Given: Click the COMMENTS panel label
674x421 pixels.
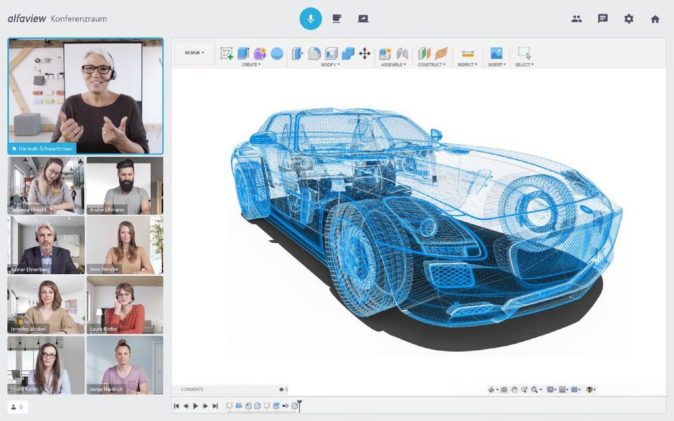Looking at the screenshot, I should (x=192, y=389).
